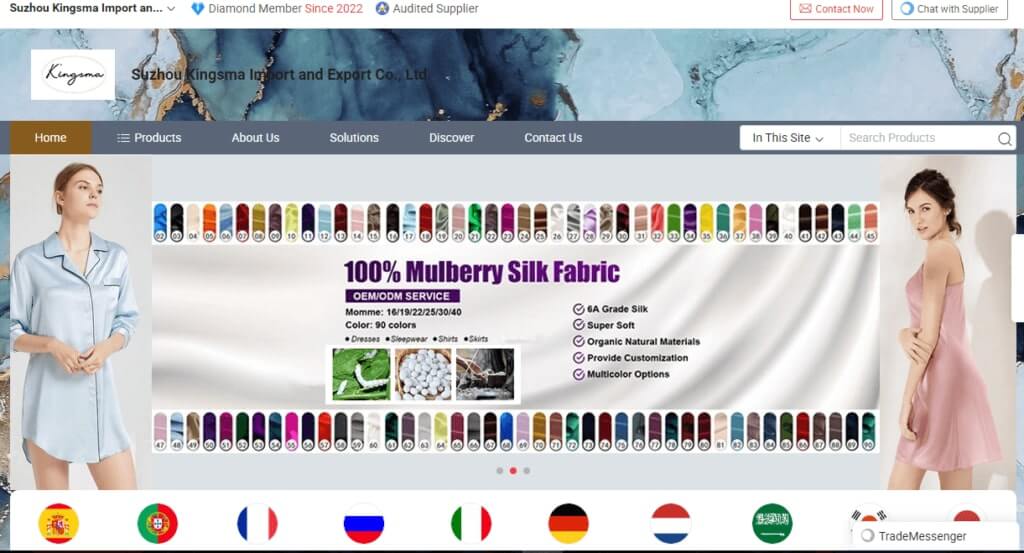This screenshot has height=553, width=1024.
Task: Click Organic Natural Materials check item
Action: 637,341
